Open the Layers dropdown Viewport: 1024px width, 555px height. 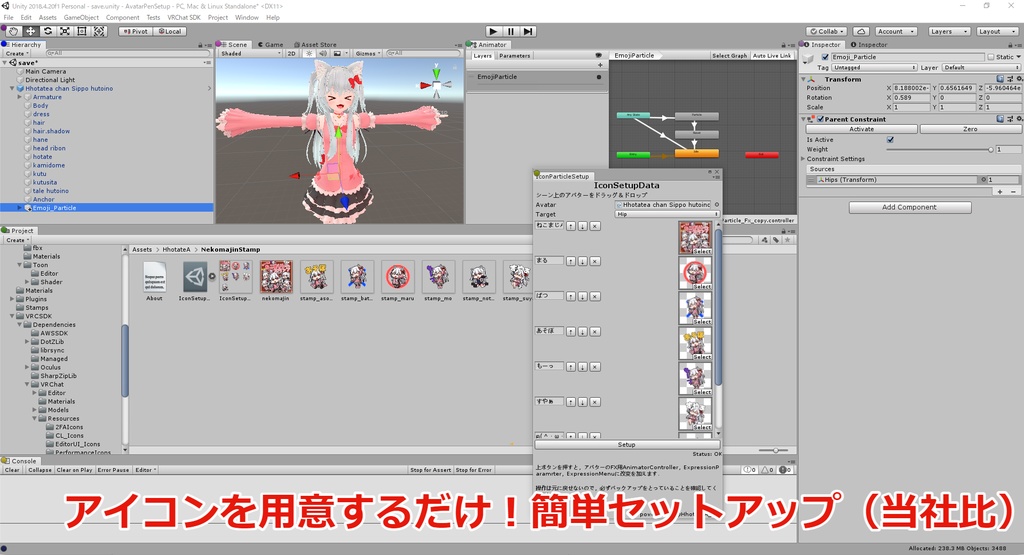(x=948, y=31)
